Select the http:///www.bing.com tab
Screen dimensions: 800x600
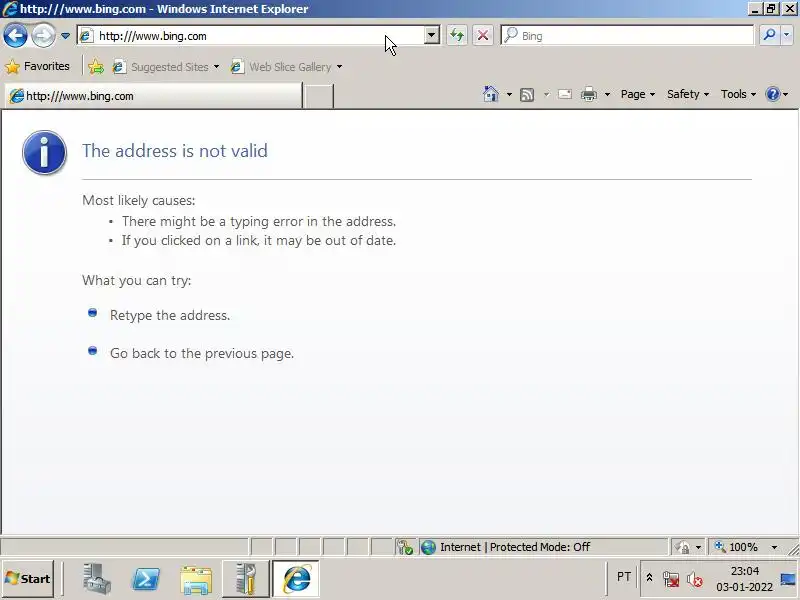pyautogui.click(x=153, y=96)
